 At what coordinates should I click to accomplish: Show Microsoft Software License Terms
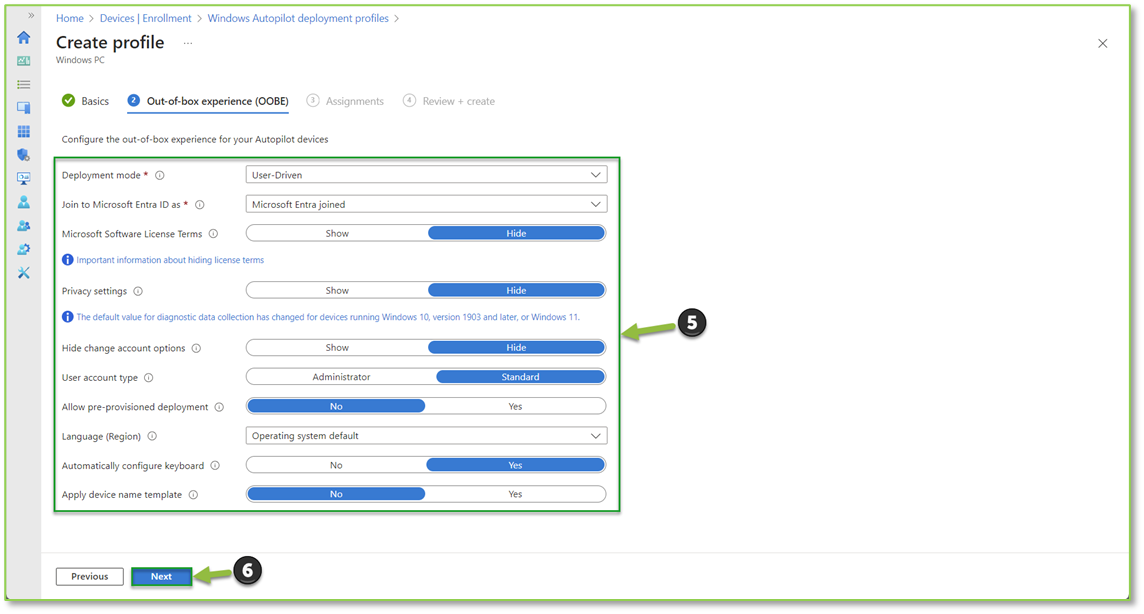point(336,233)
